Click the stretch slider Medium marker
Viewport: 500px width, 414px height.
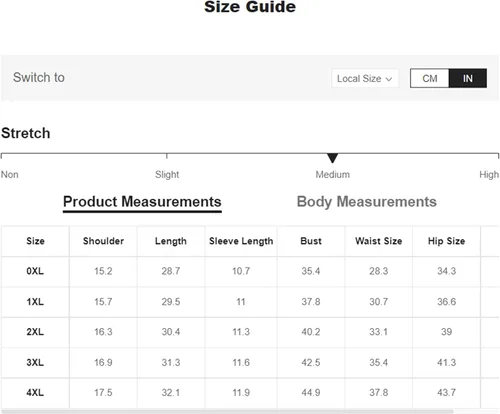(332, 158)
